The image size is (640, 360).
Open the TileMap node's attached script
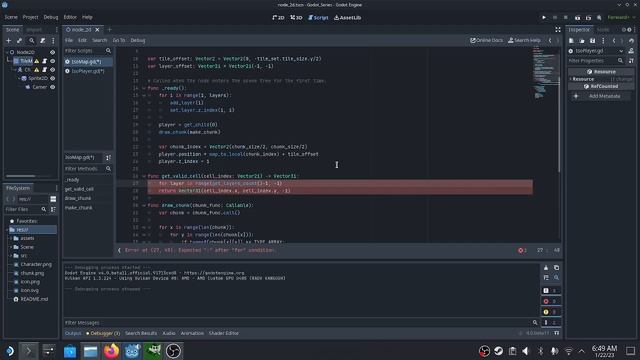click(45, 61)
